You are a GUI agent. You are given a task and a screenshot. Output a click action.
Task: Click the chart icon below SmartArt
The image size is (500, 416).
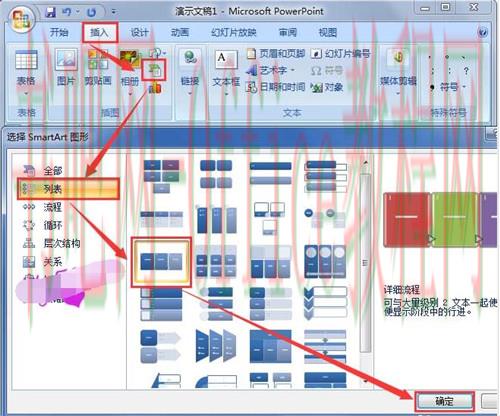pyautogui.click(x=154, y=88)
